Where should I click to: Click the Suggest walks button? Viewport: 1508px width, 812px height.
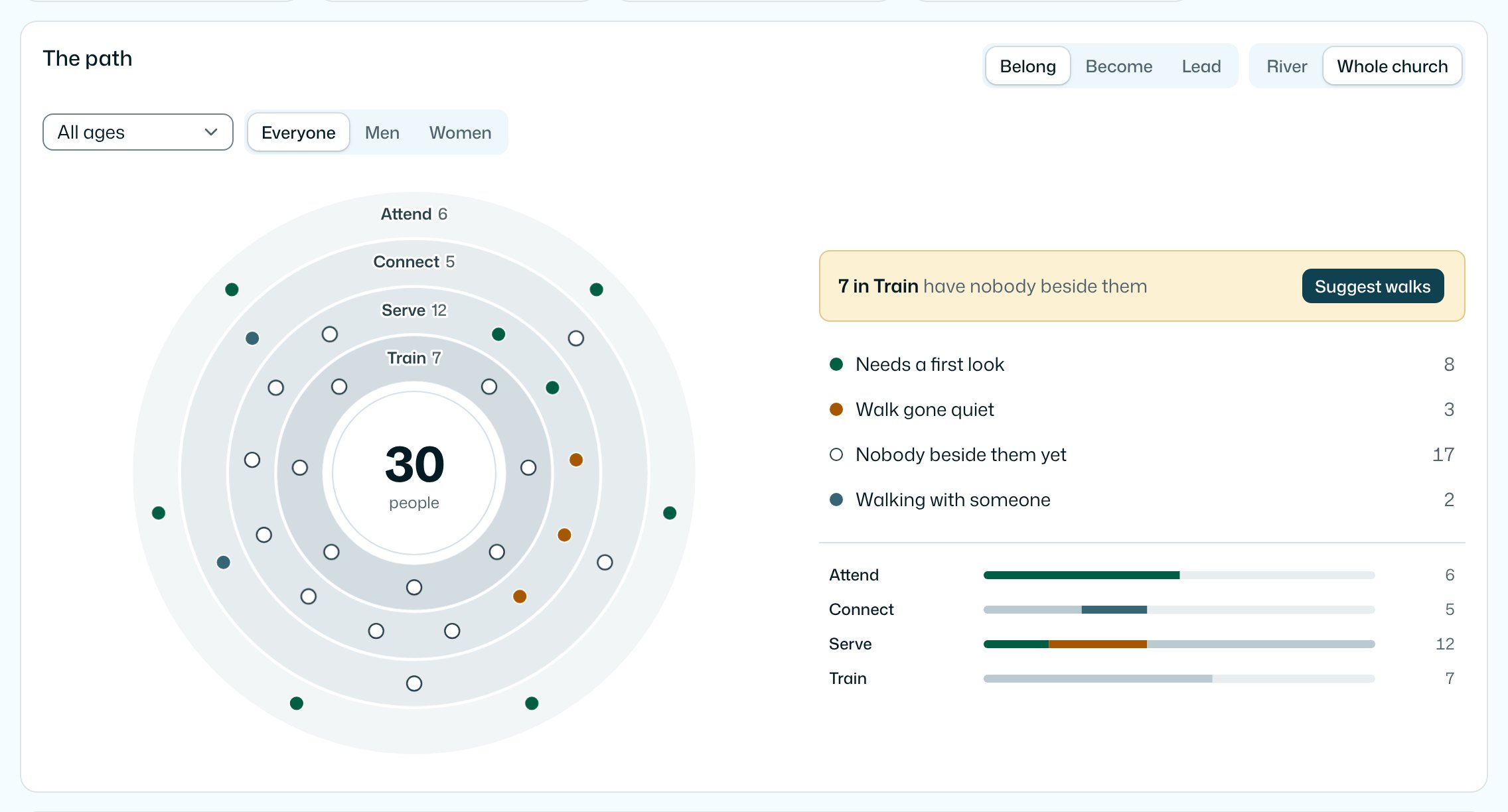pos(1373,286)
